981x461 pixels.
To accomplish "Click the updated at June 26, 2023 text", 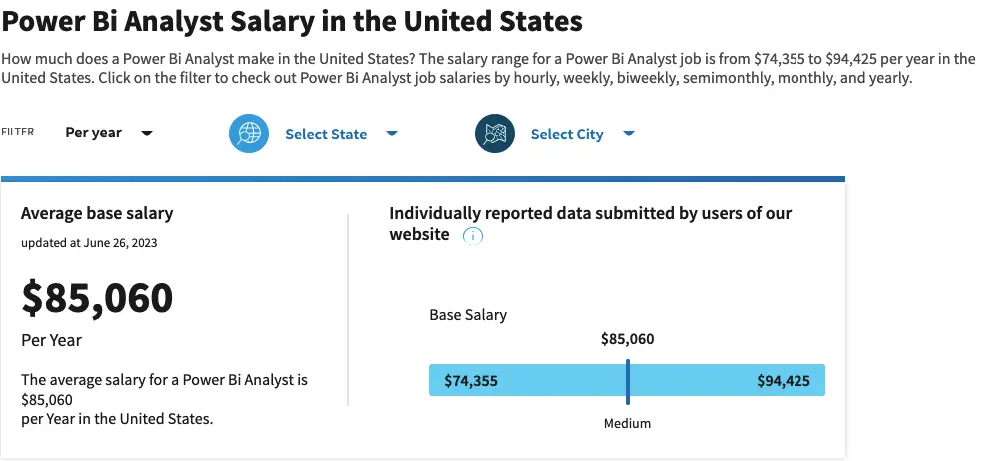I will coord(89,242).
